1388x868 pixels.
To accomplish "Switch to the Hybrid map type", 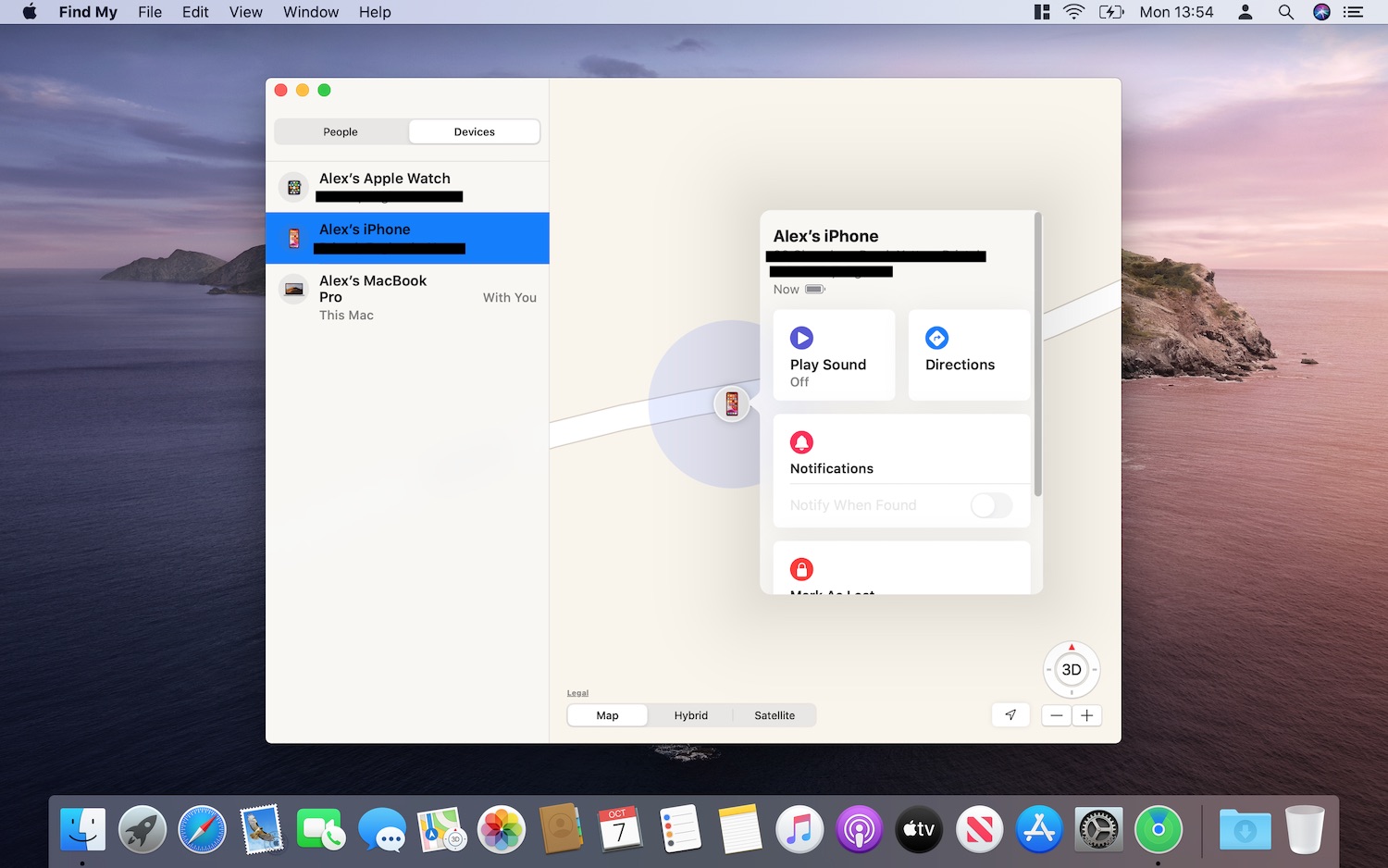I will (x=690, y=714).
